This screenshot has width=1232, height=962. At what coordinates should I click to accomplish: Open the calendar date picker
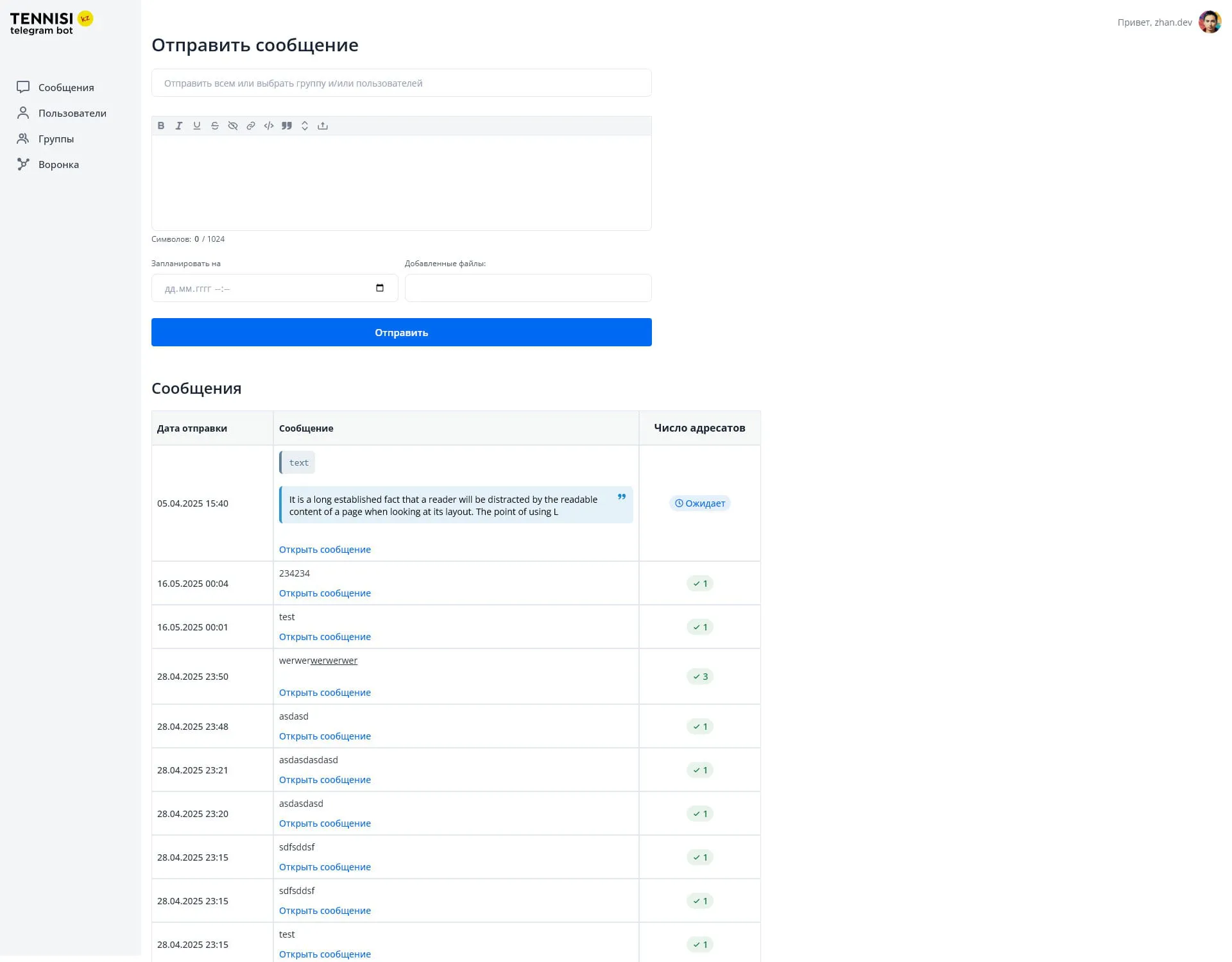(380, 288)
